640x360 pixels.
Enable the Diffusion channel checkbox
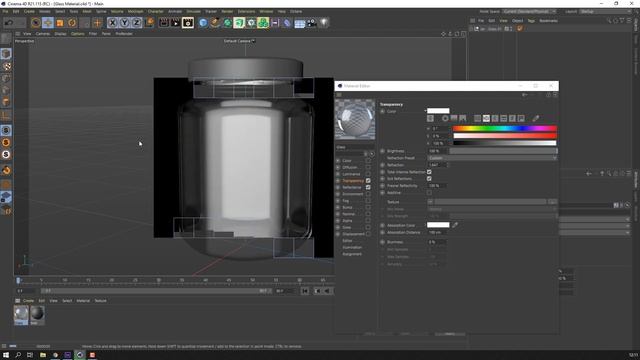[x=368, y=167]
